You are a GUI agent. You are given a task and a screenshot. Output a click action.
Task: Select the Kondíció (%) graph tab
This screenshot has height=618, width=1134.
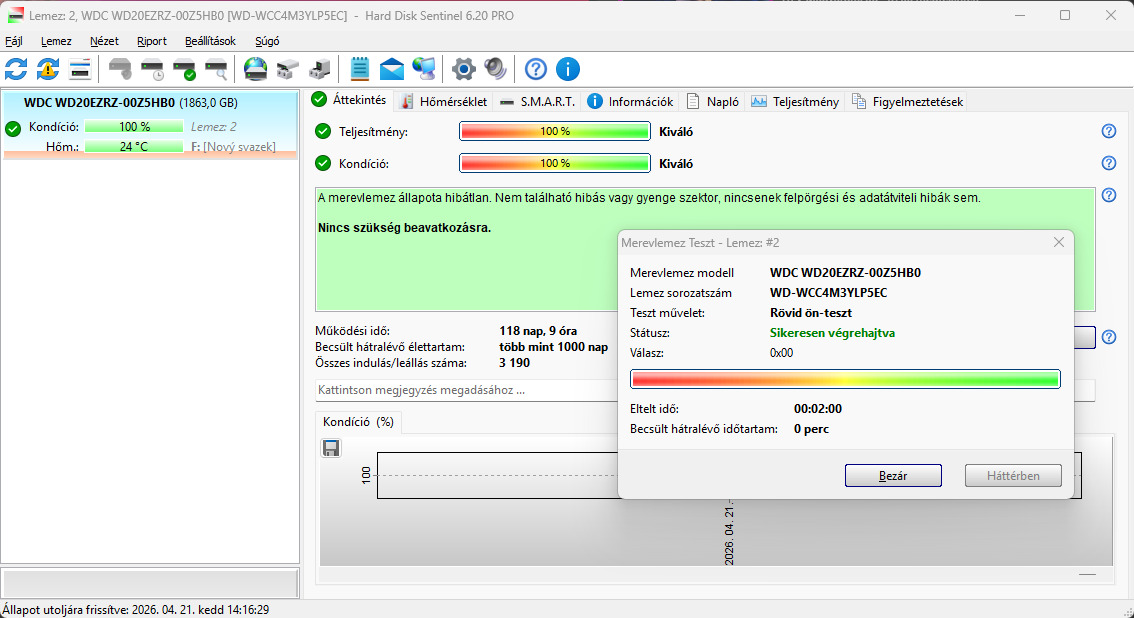point(359,422)
